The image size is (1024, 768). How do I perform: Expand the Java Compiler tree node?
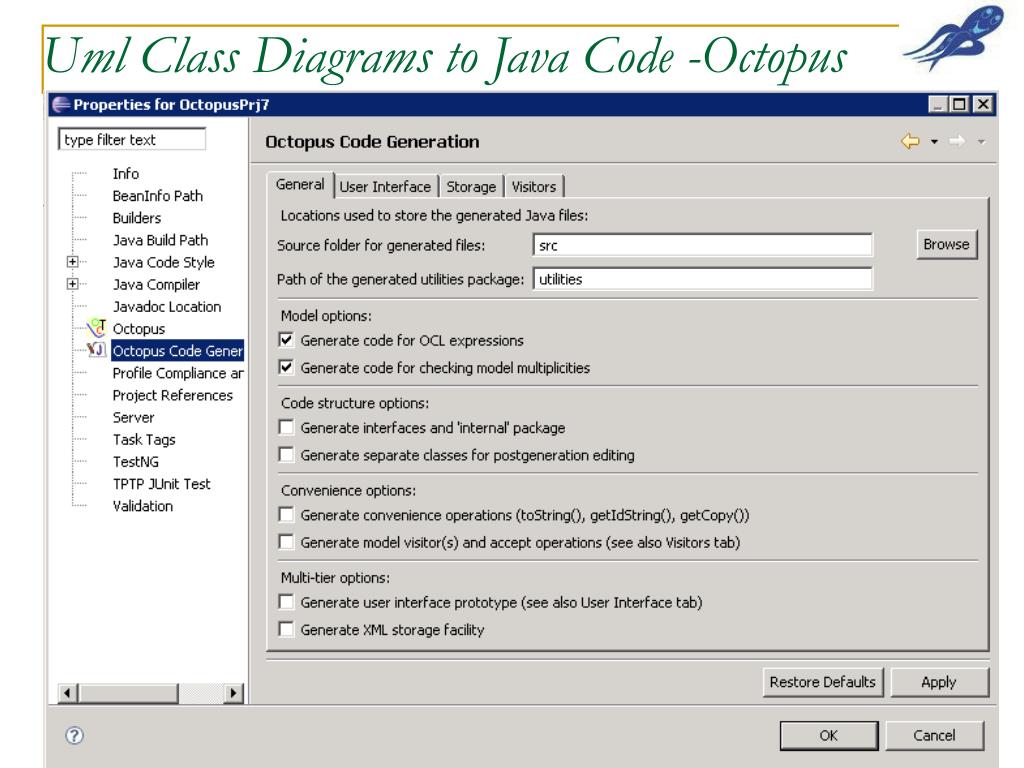72,284
